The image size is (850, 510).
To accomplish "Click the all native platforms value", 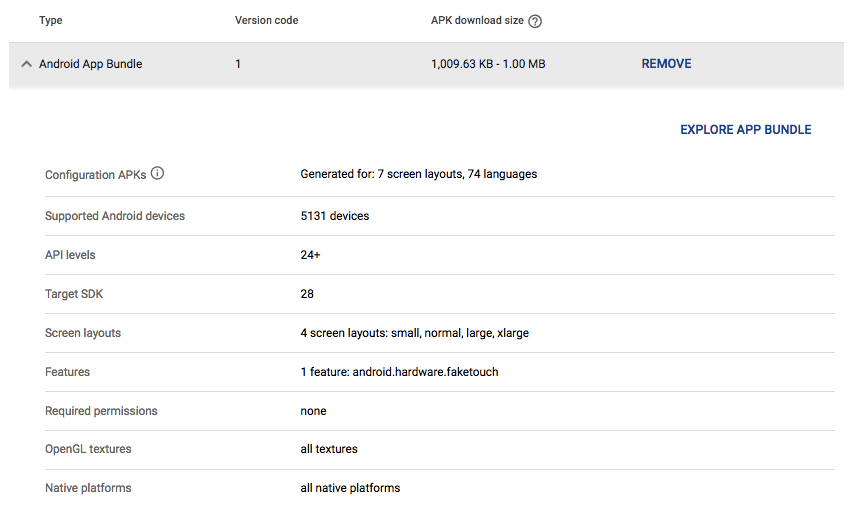I will click(x=350, y=488).
